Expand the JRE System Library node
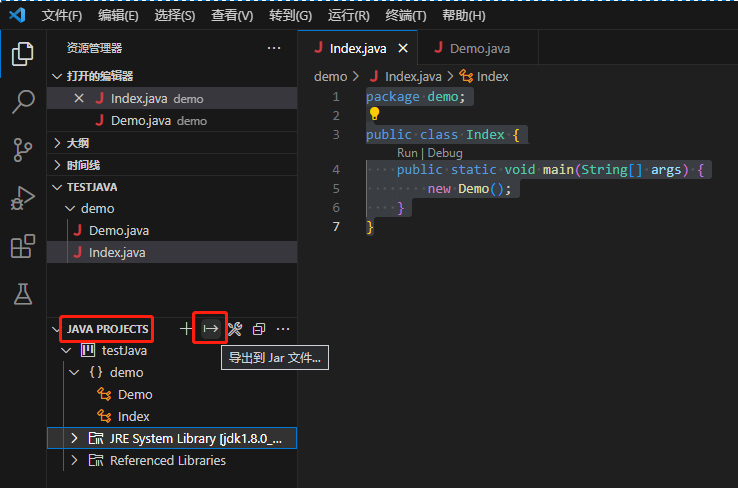Image resolution: width=738 pixels, height=488 pixels. 74,438
